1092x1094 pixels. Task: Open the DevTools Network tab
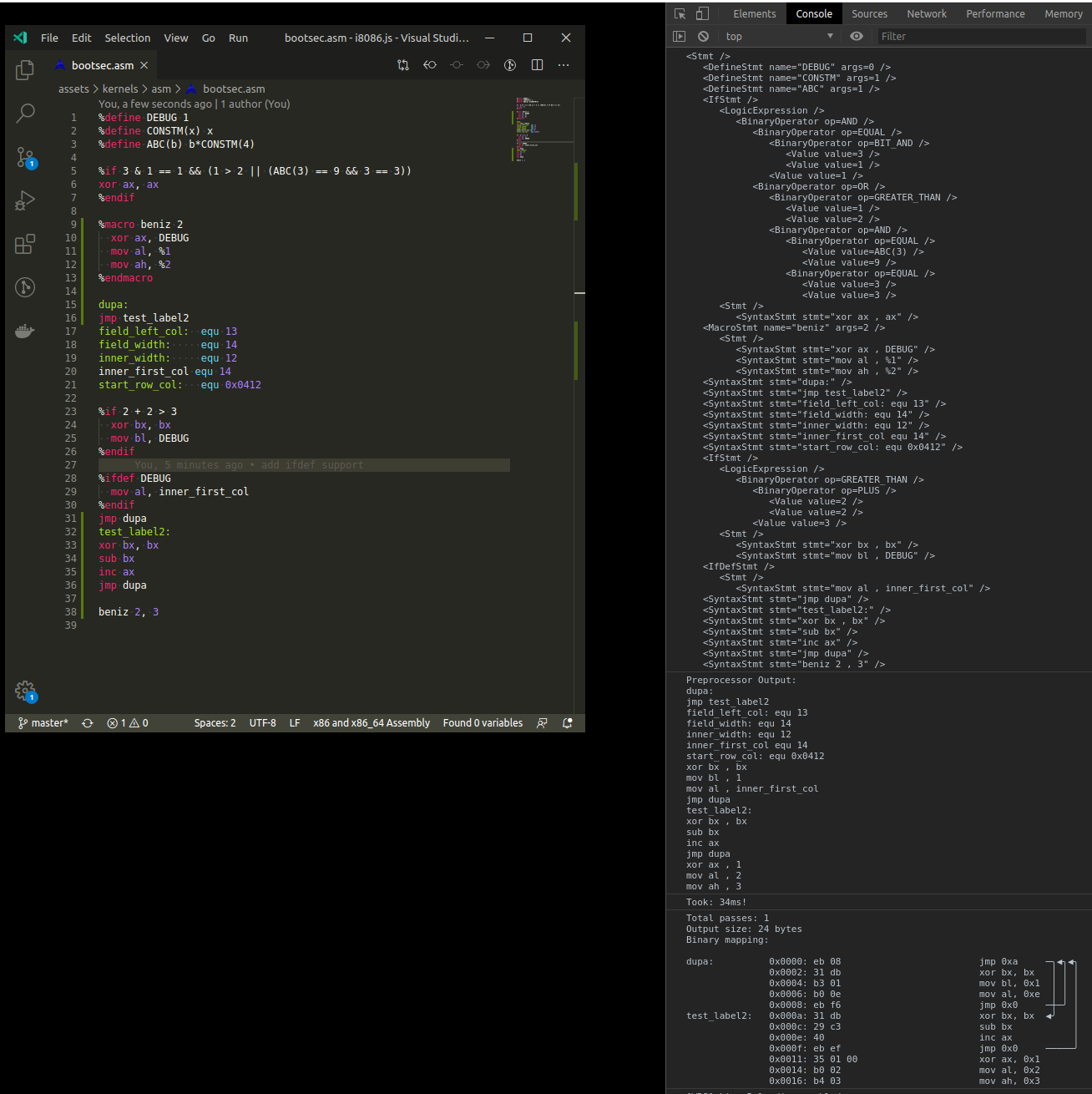[927, 13]
